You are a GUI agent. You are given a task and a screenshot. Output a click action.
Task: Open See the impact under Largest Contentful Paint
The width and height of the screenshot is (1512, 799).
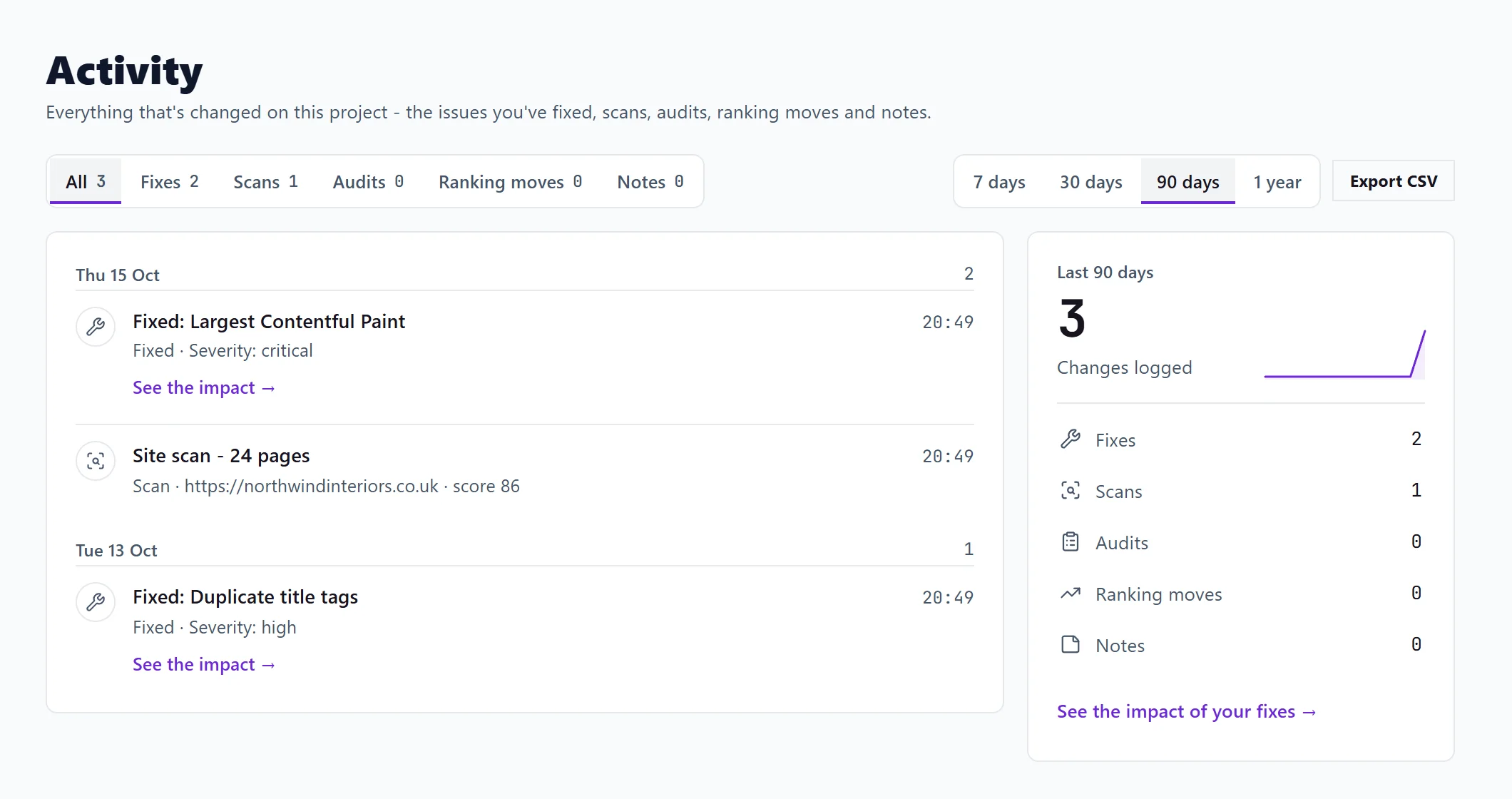click(x=204, y=387)
